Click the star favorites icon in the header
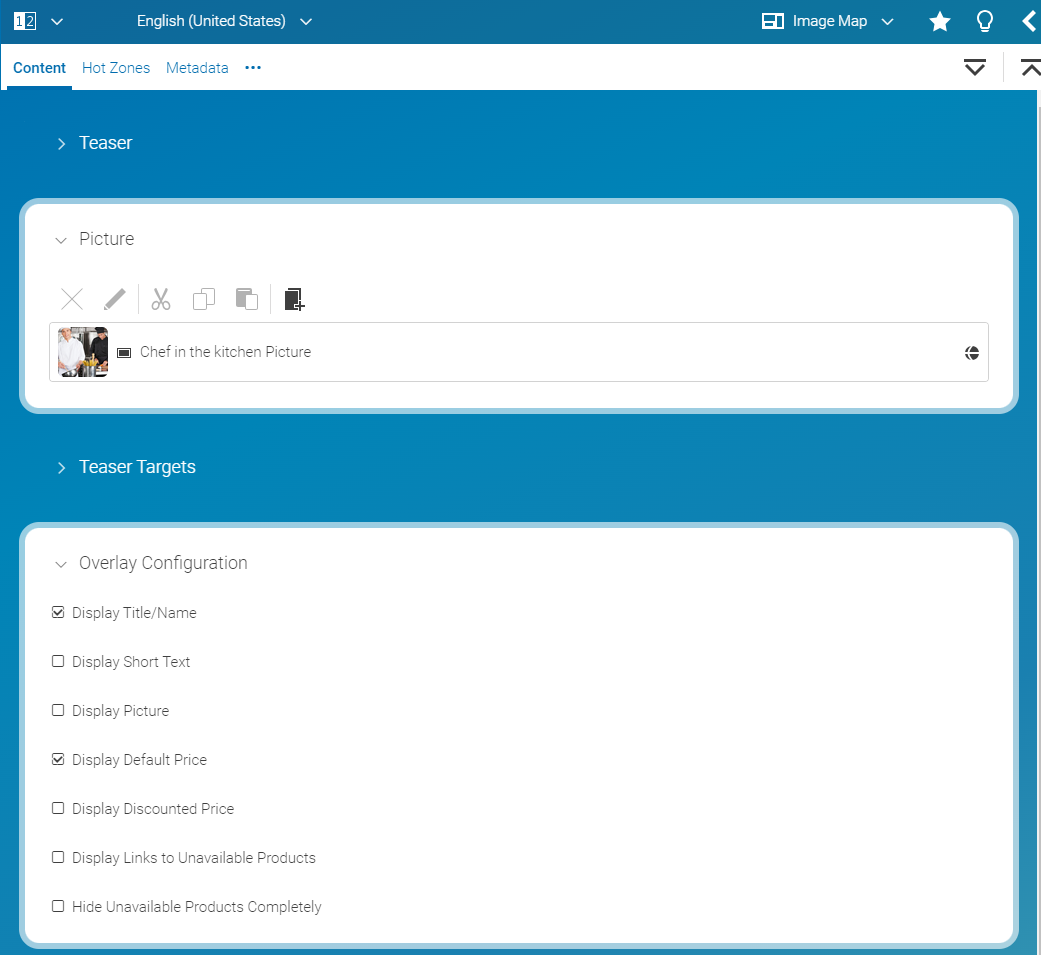This screenshot has width=1041, height=955. (939, 20)
